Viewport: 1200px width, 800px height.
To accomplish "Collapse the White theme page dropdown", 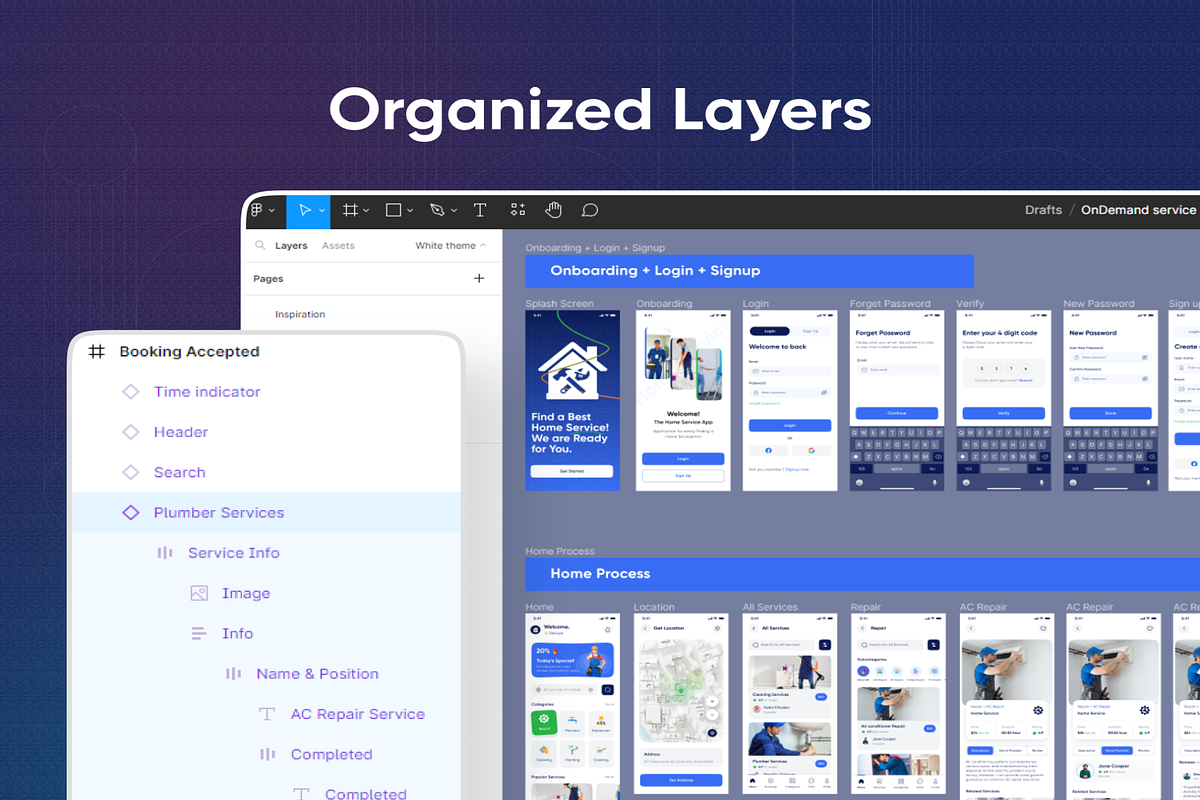I will tap(484, 245).
